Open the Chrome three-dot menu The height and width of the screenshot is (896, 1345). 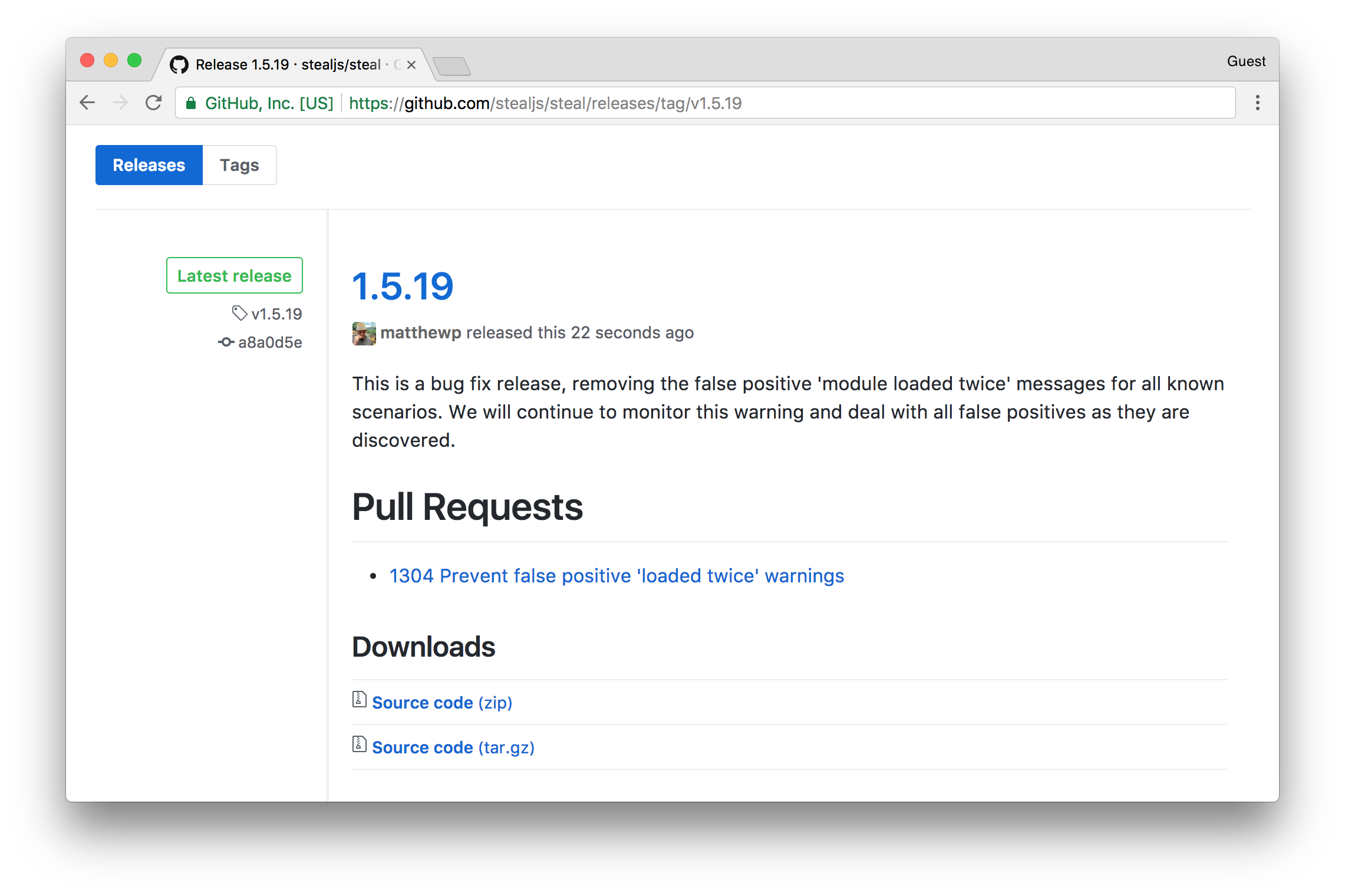(x=1257, y=103)
